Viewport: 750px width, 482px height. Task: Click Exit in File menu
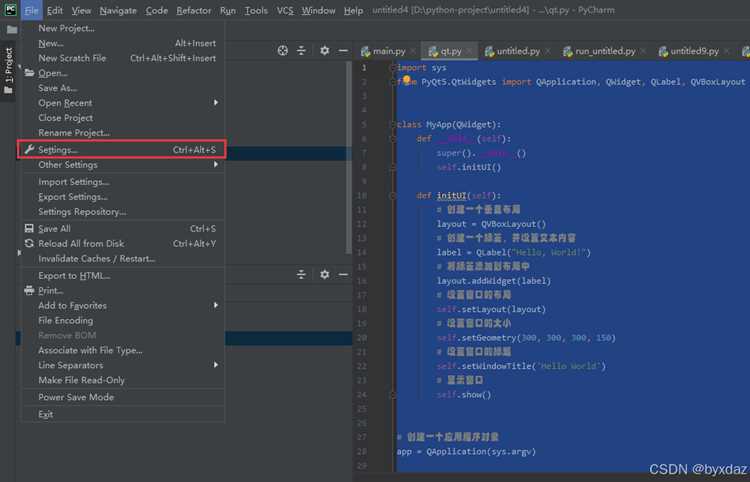(123, 414)
